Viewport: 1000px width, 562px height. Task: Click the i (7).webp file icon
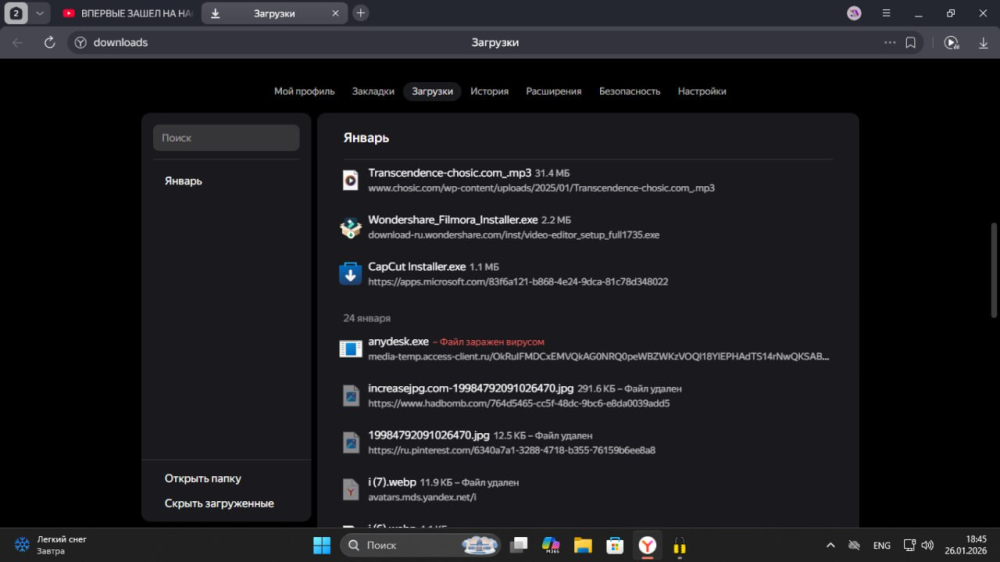[x=350, y=489]
